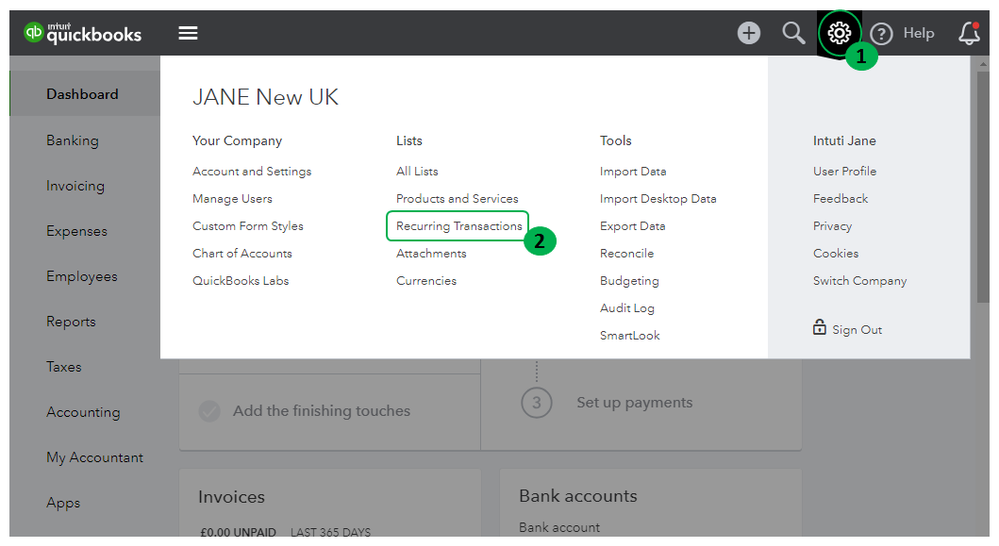The height and width of the screenshot is (546, 999).
Task: Click the Settings gear icon
Action: point(839,33)
